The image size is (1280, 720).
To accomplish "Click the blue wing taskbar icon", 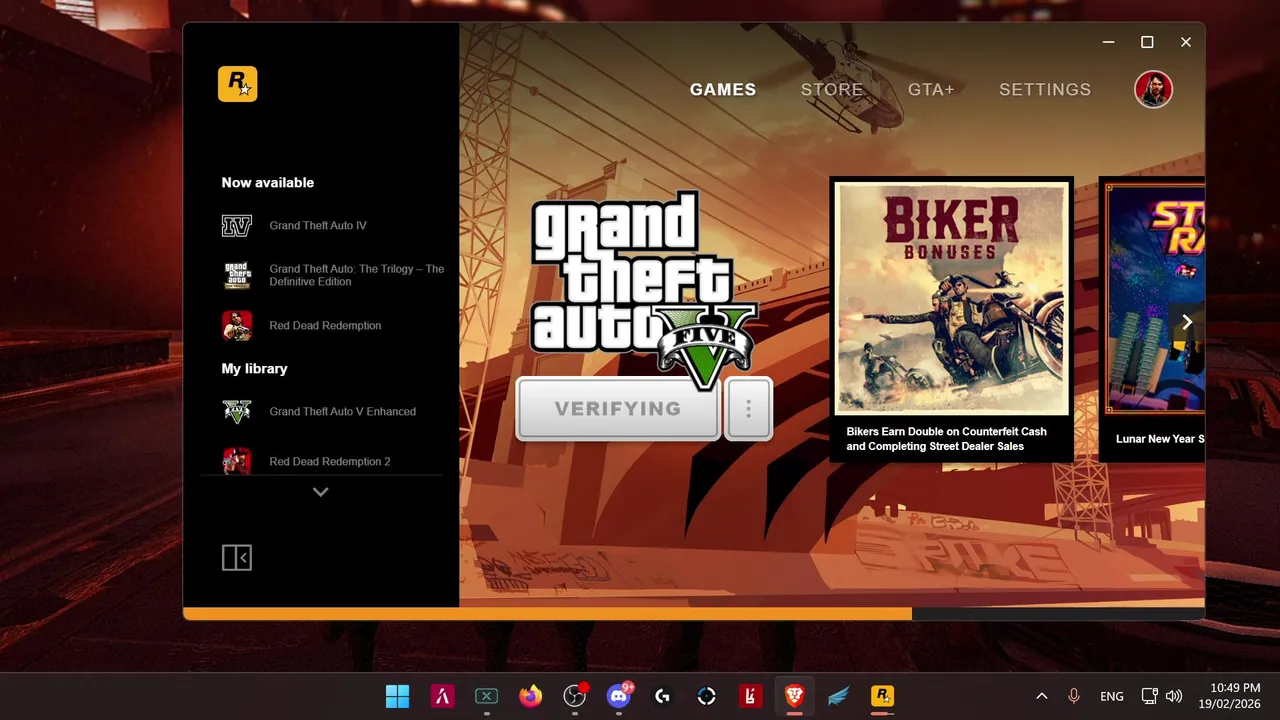I will 838,696.
